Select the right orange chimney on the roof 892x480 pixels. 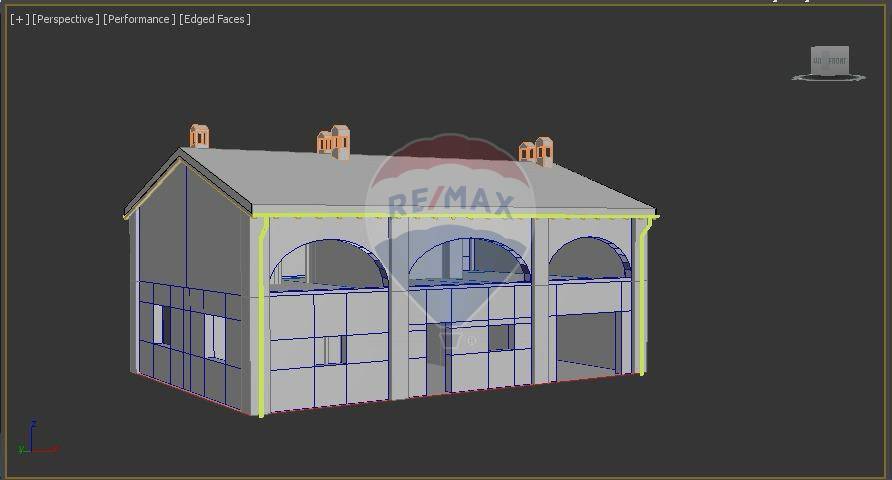pyautogui.click(x=537, y=151)
